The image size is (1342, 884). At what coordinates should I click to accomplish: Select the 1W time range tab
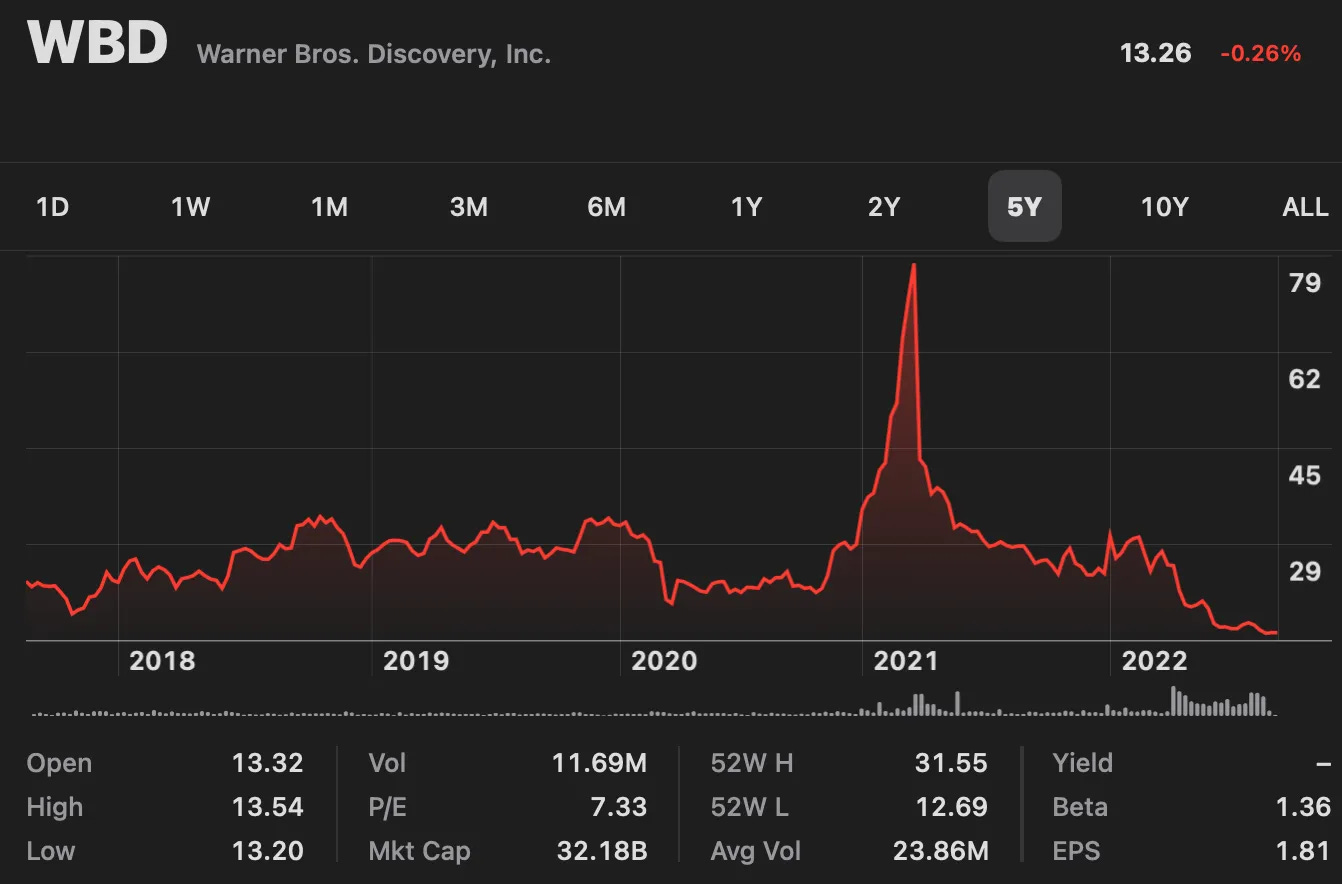click(190, 207)
